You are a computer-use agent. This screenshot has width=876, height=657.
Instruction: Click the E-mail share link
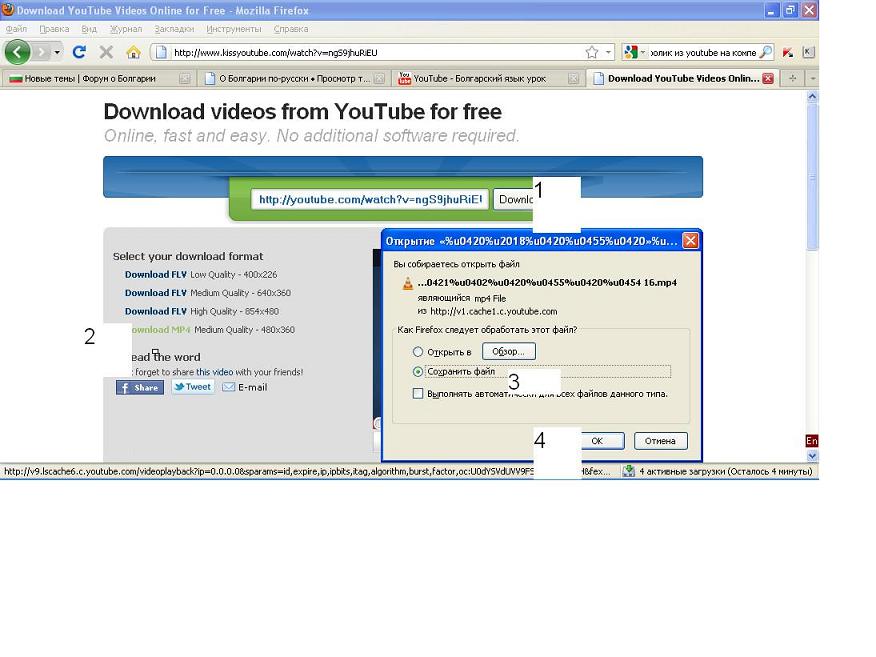[x=245, y=387]
